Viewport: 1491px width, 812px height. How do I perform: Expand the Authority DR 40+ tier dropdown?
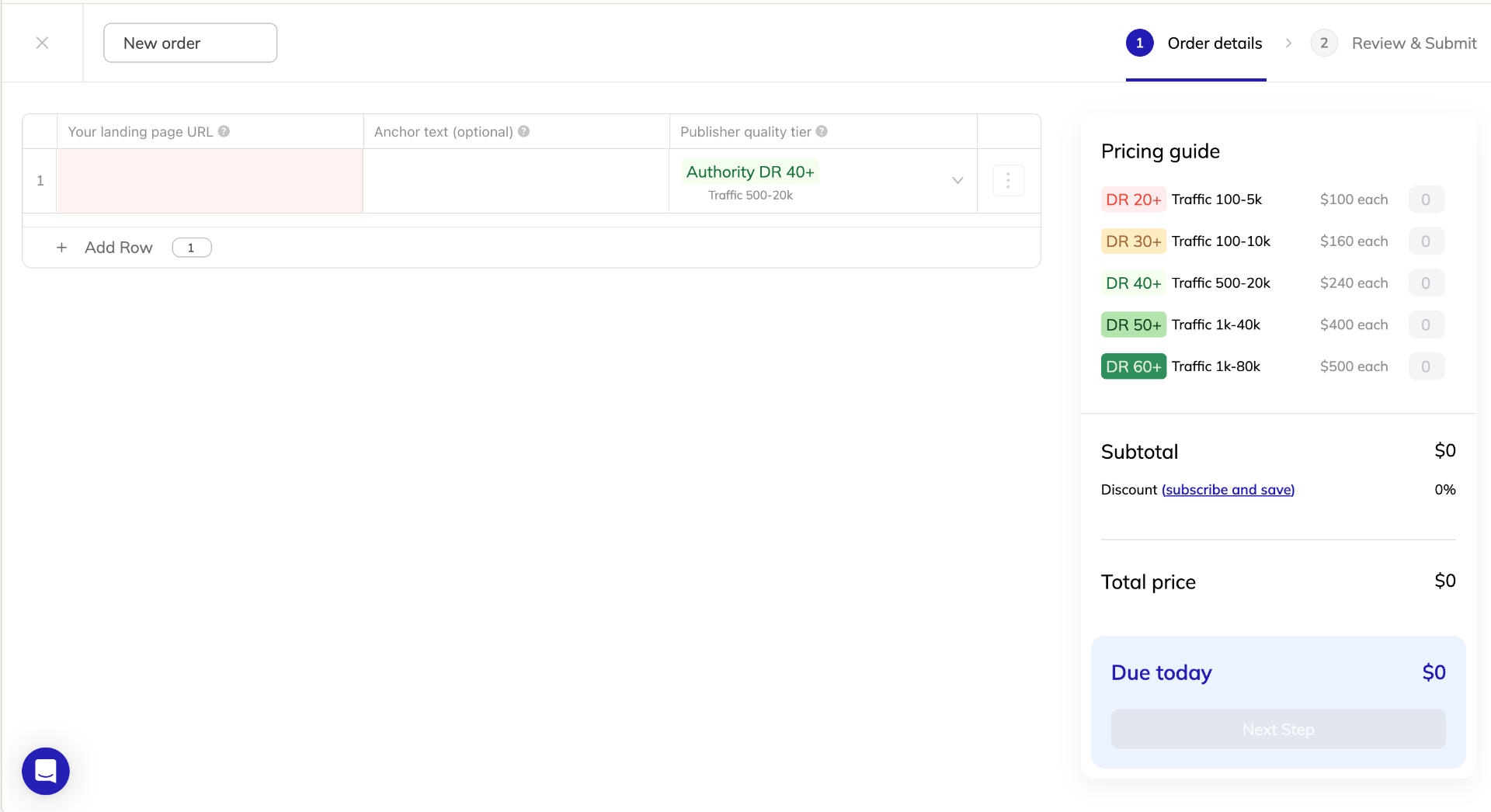coord(958,180)
